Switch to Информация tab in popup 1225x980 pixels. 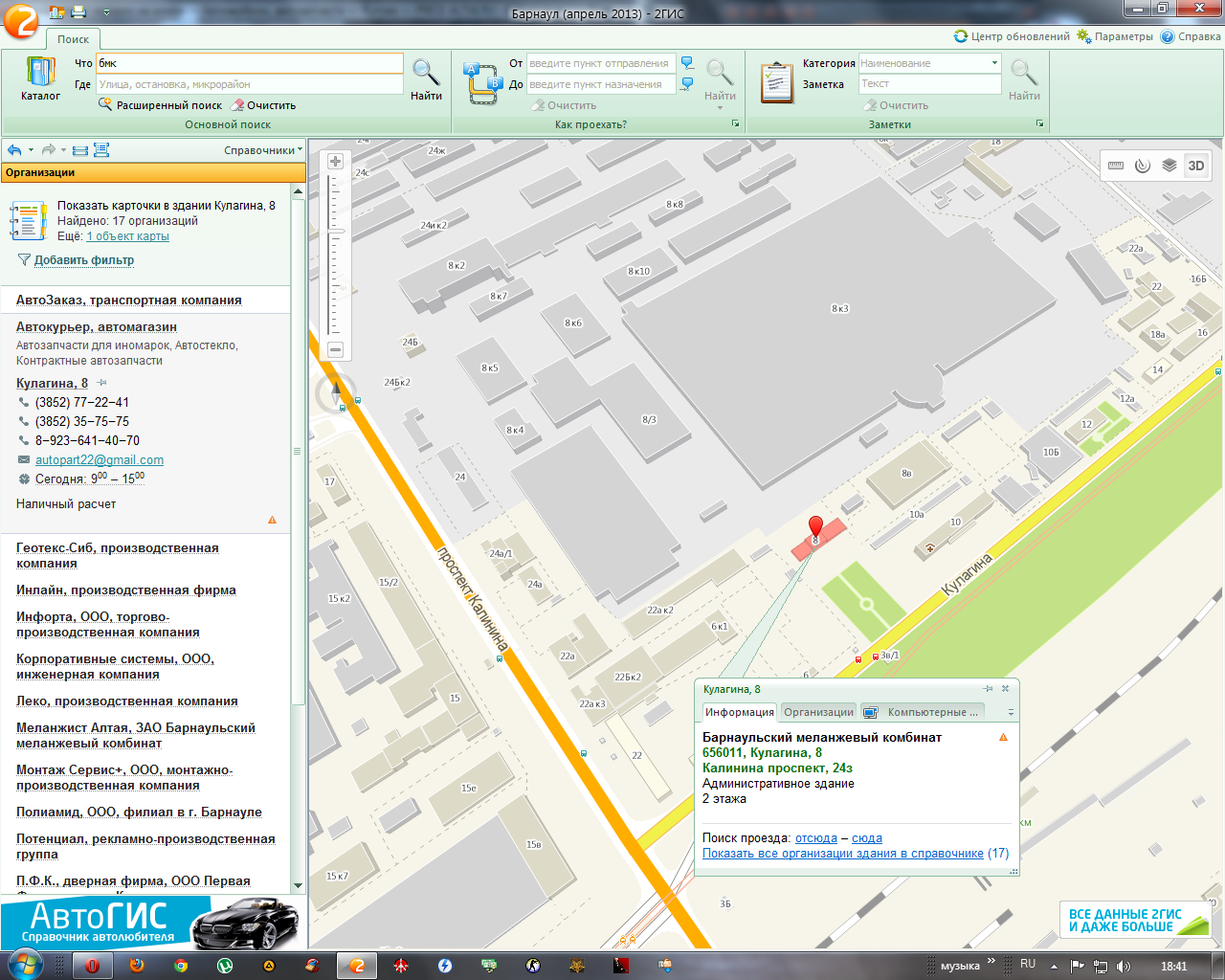(x=739, y=712)
